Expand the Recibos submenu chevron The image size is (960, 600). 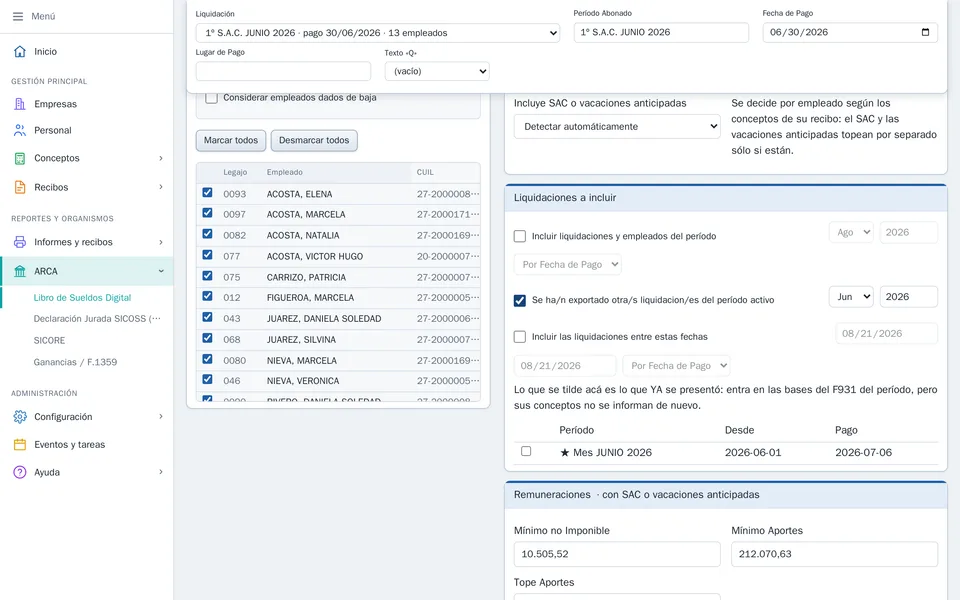(161, 187)
